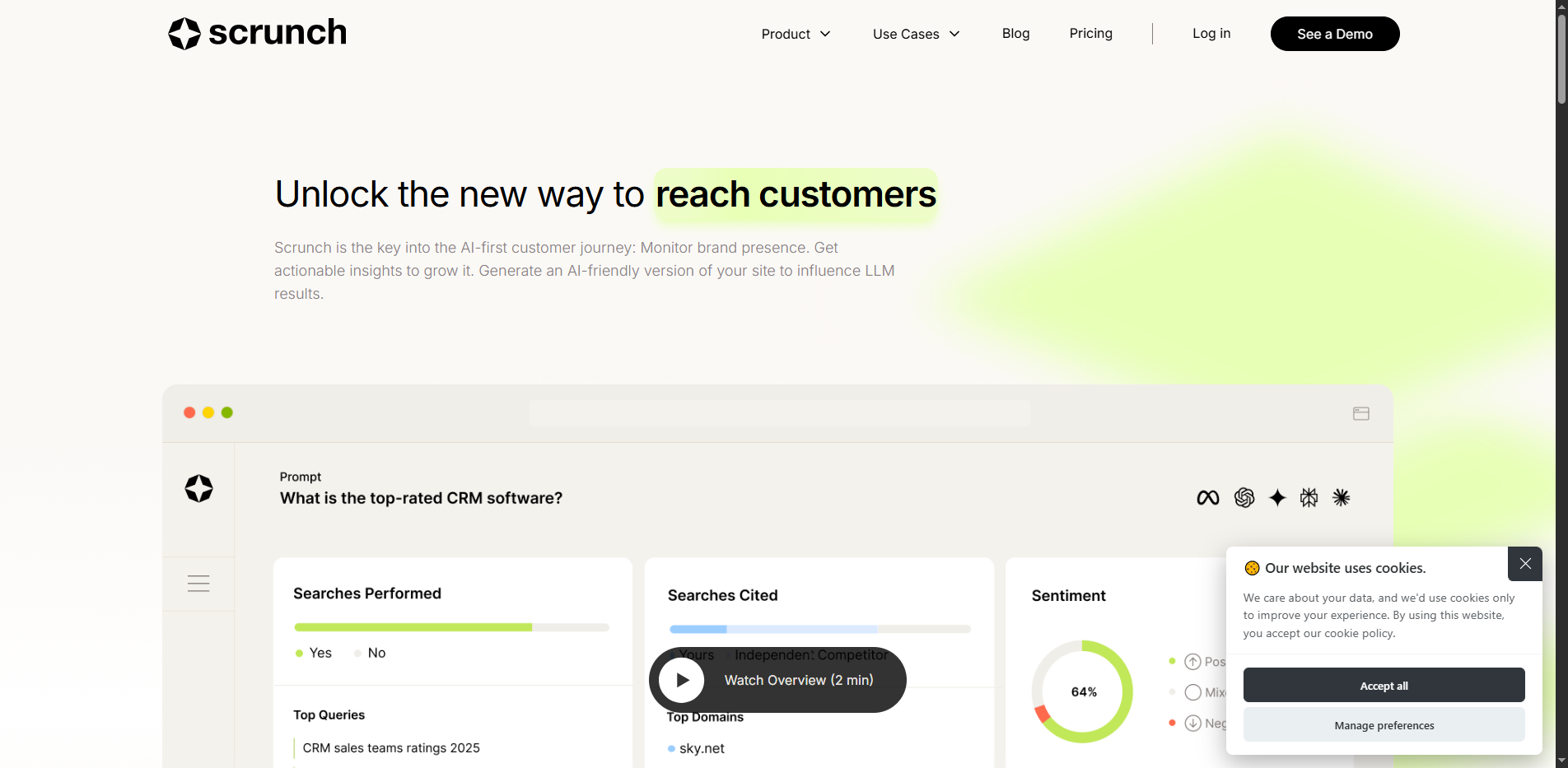Click the Negative down-arrow sentiment icon

click(1192, 724)
